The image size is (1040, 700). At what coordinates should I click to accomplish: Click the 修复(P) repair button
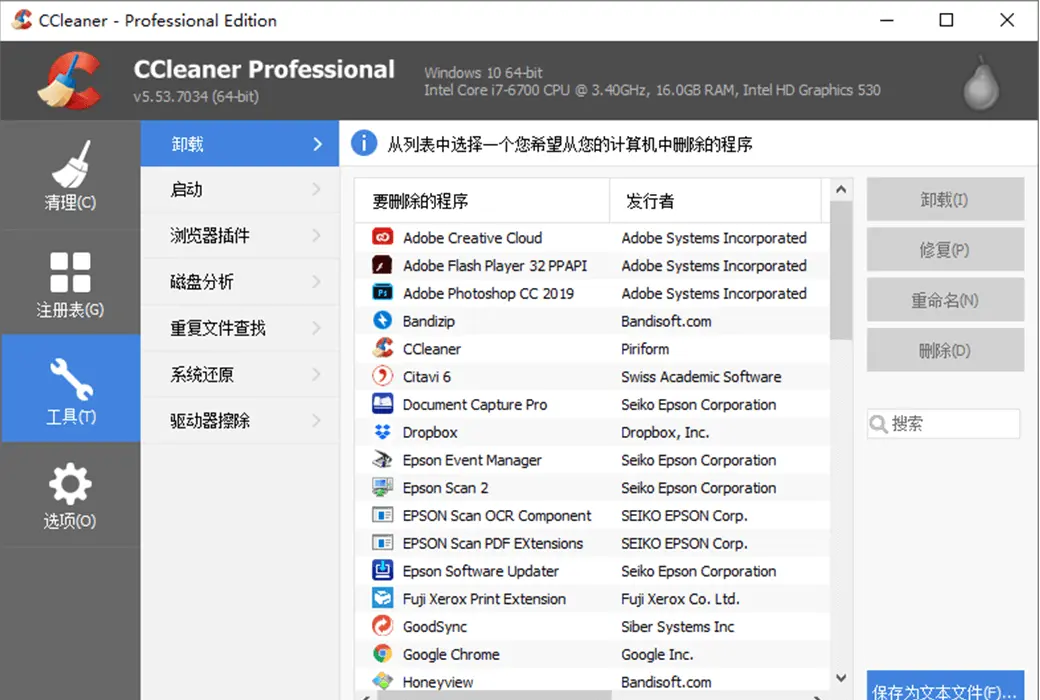(x=945, y=249)
